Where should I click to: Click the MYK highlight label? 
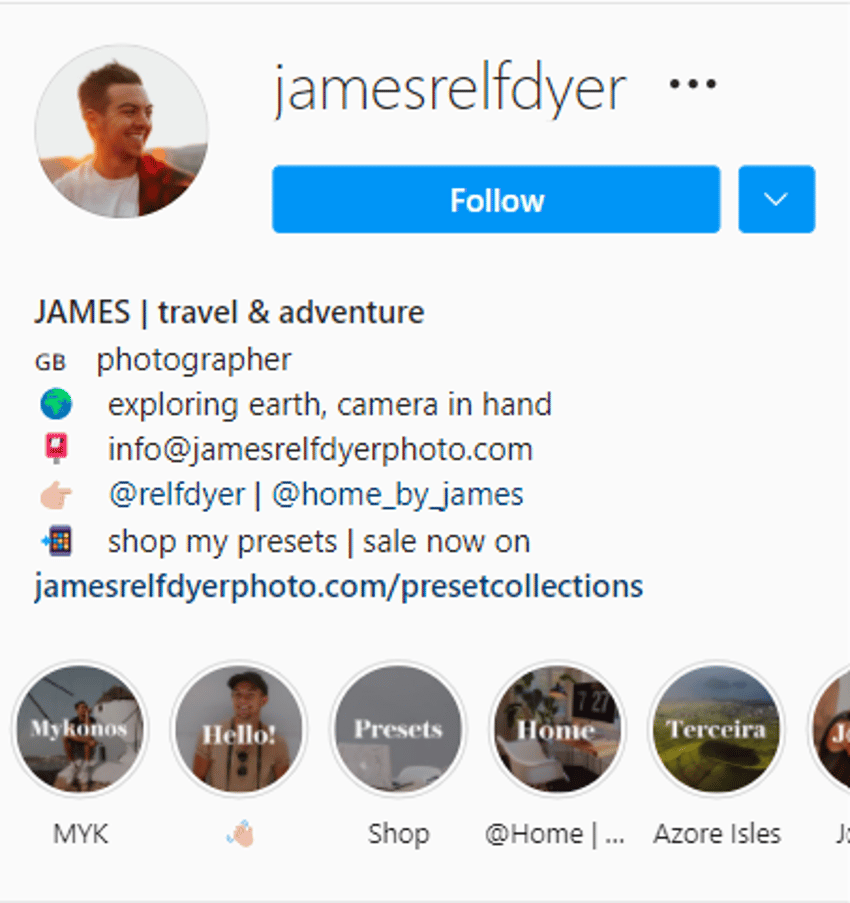[x=80, y=834]
